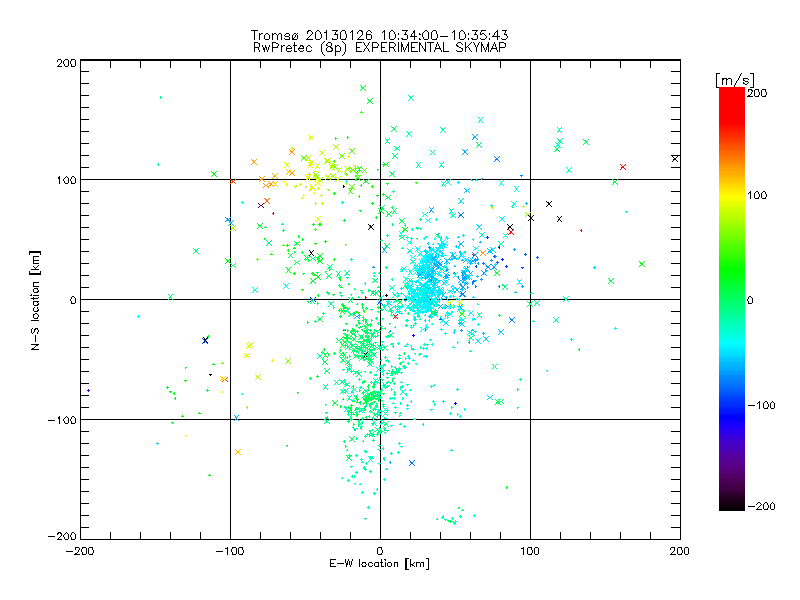Click the 'N-S location [km]' axis label
Viewport: 800px width, 600px height.
pyautogui.click(x=35, y=300)
